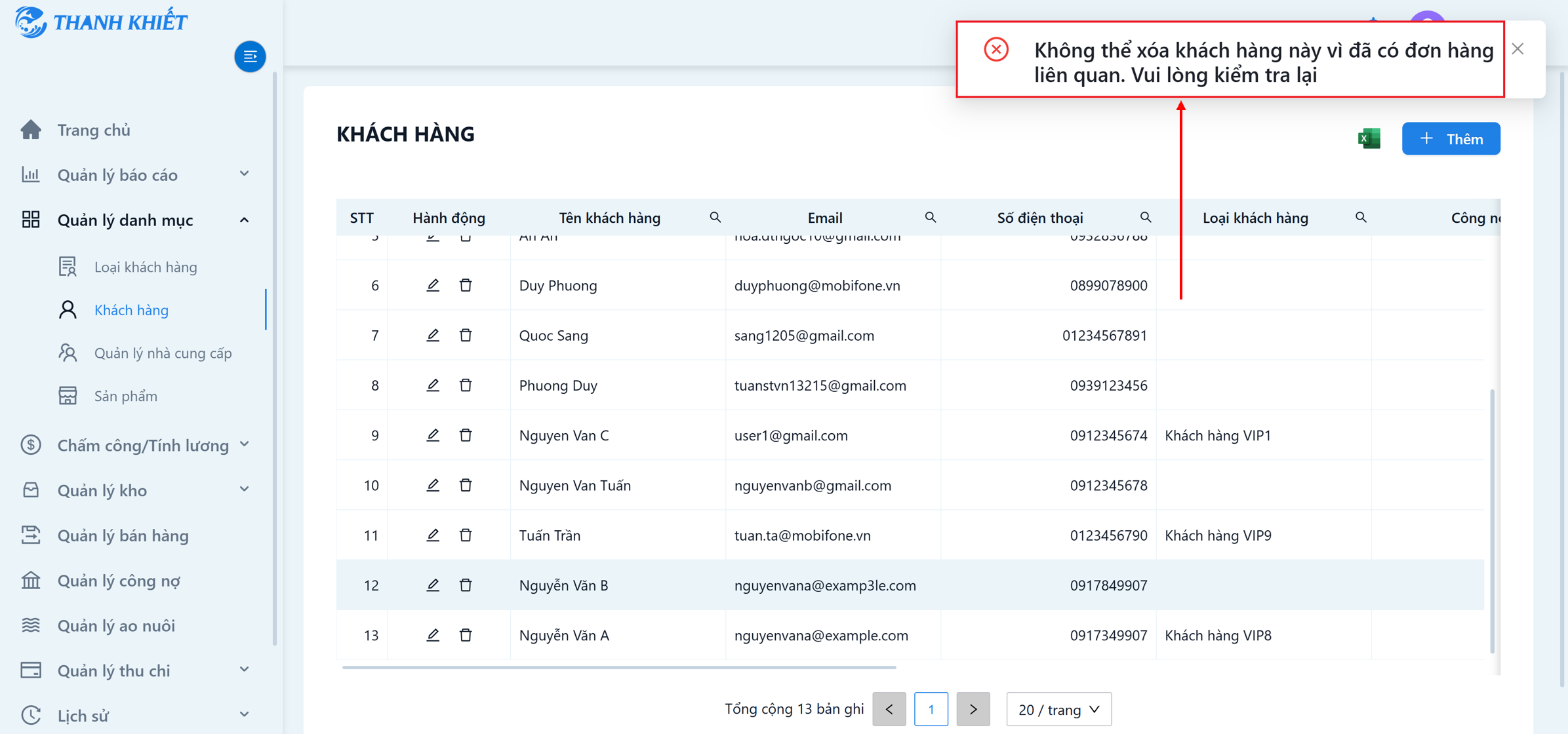Go to previous page of records
The width and height of the screenshot is (1568, 734).
click(x=889, y=709)
